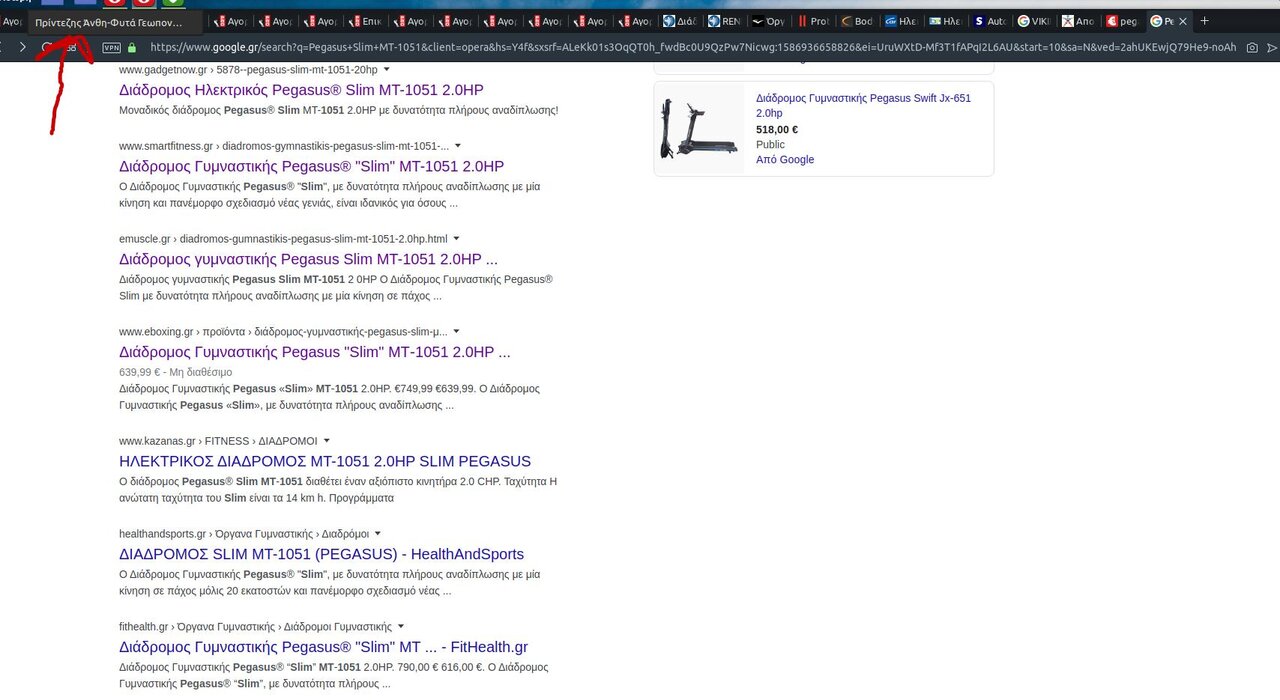Expand options arrow beside gadgetnow.gr URL
Viewport: 1280px width, 700px height.
pos(387,70)
